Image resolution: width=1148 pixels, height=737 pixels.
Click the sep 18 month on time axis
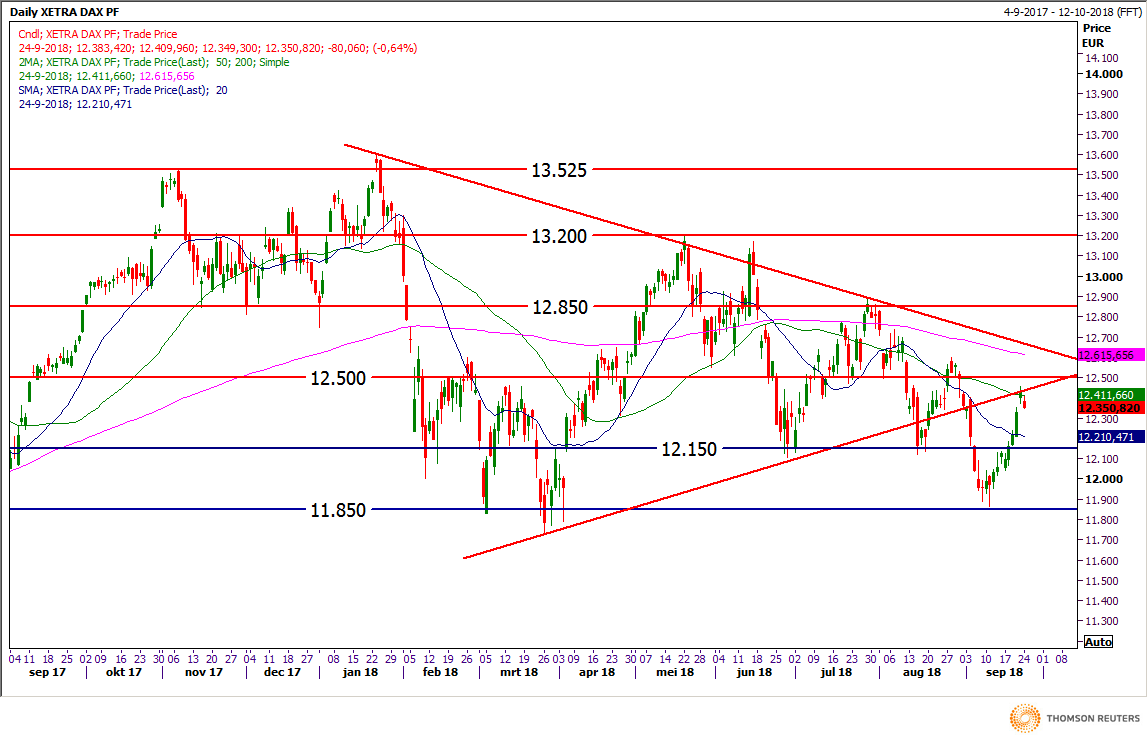[1002, 673]
